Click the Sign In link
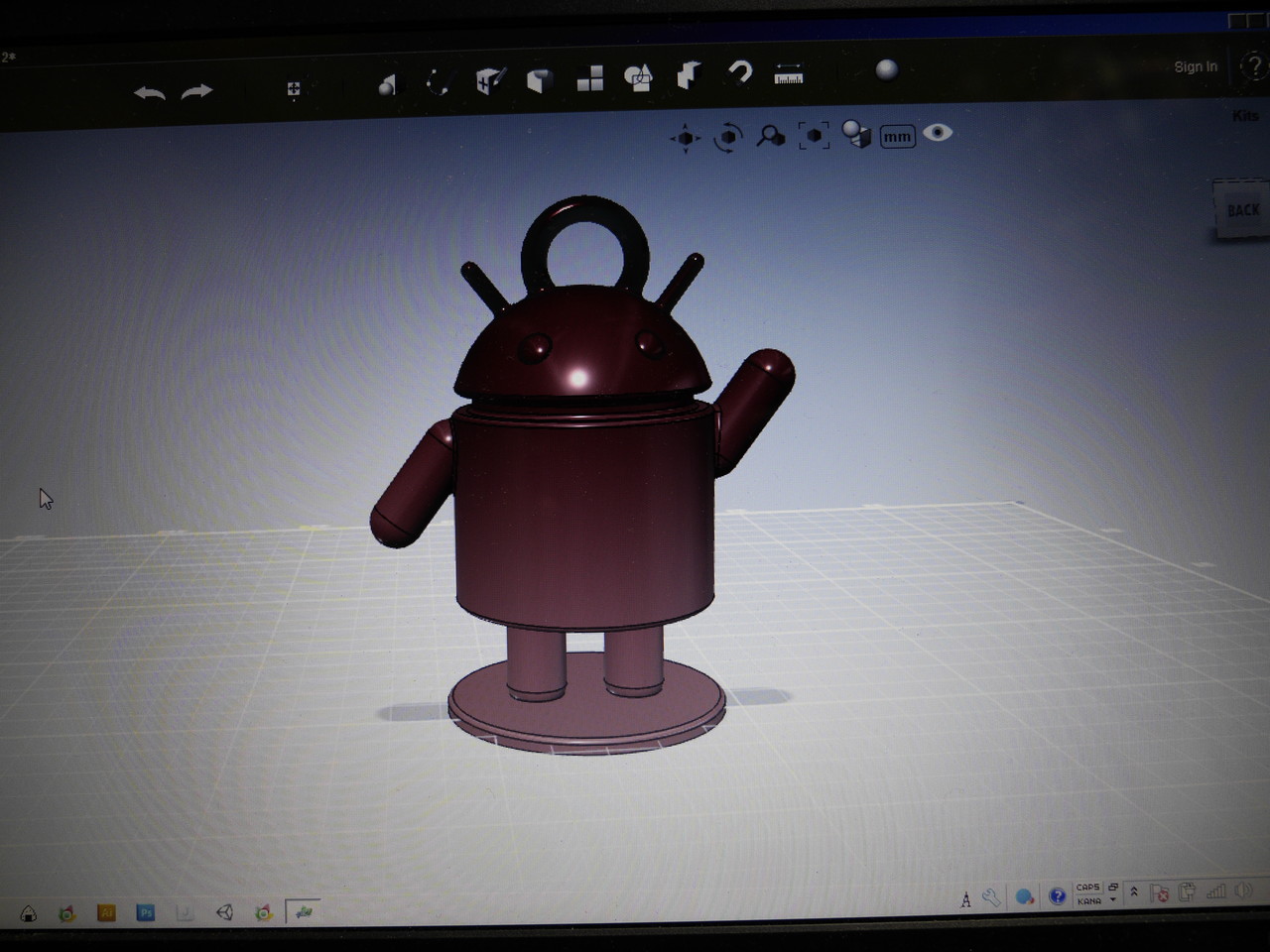 [1196, 66]
